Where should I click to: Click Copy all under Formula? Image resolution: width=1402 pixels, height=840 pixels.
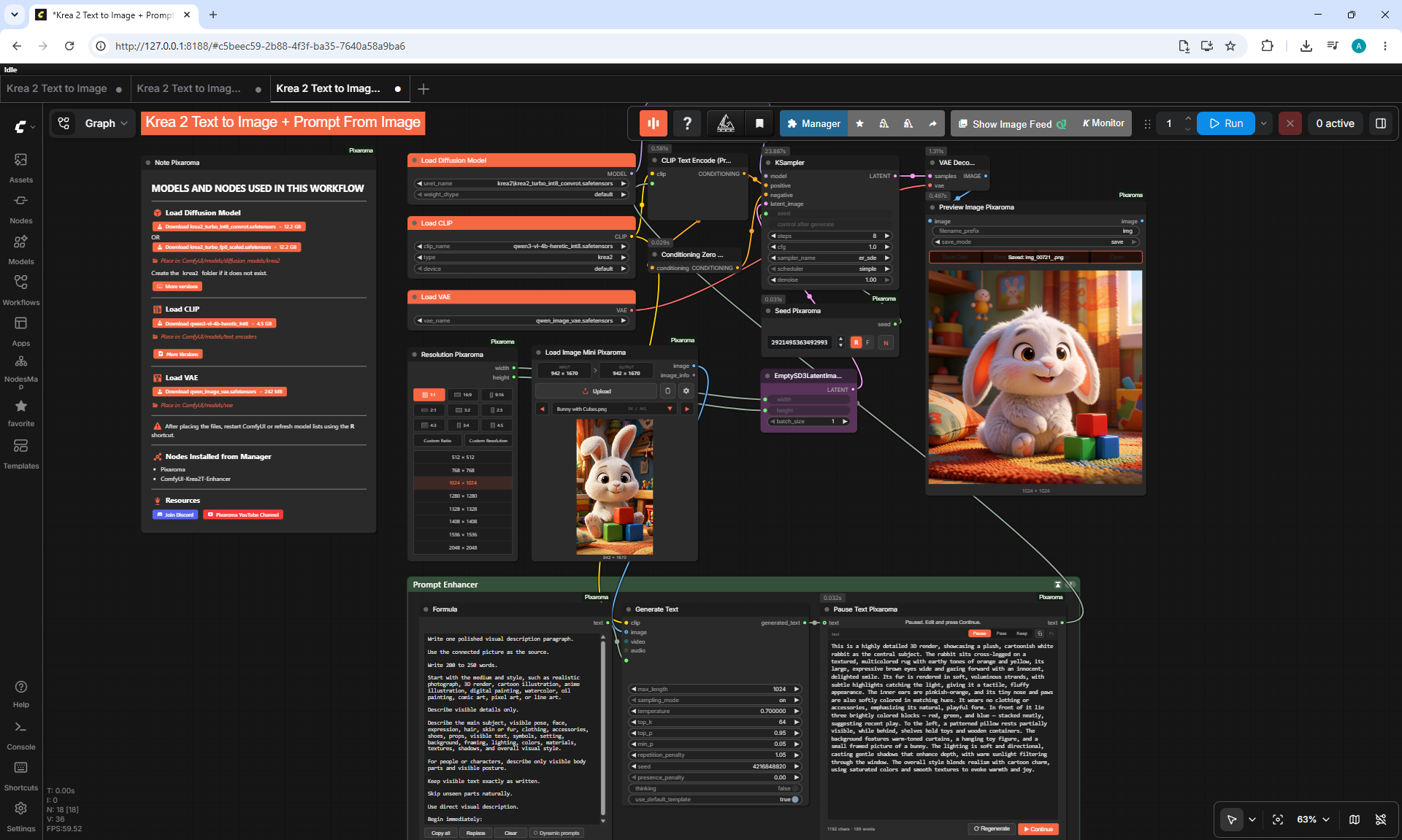(x=441, y=833)
